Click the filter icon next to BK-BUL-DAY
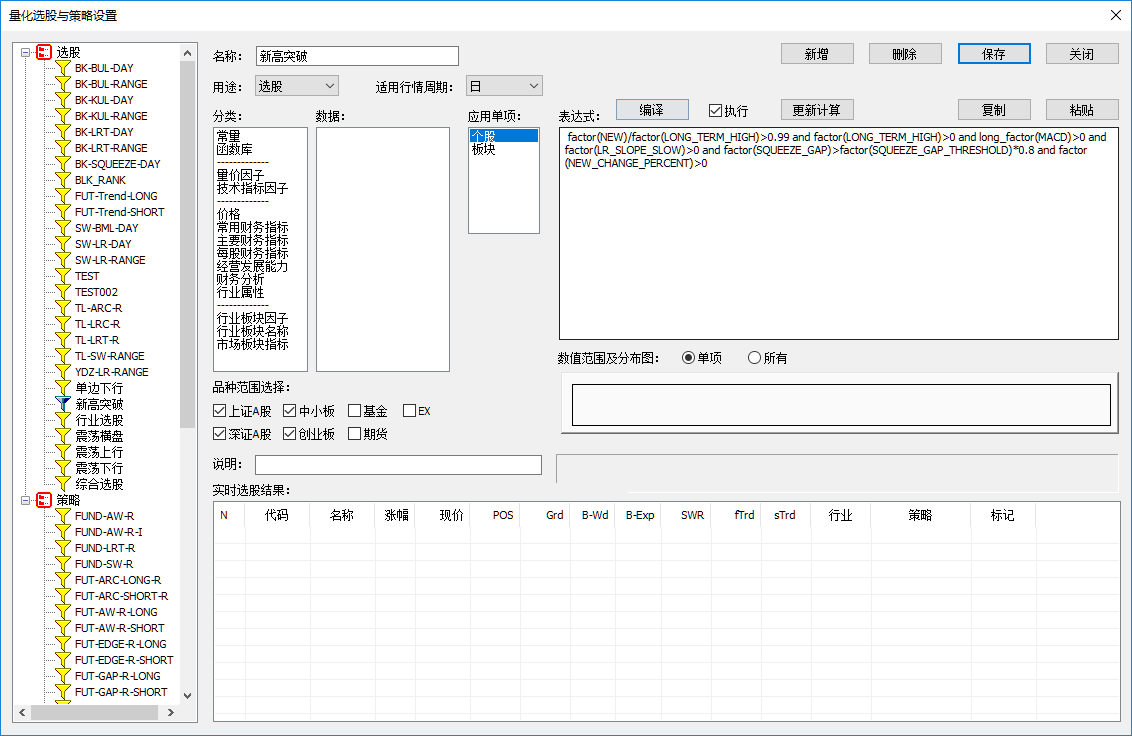This screenshot has height=736, width=1132. (63, 68)
